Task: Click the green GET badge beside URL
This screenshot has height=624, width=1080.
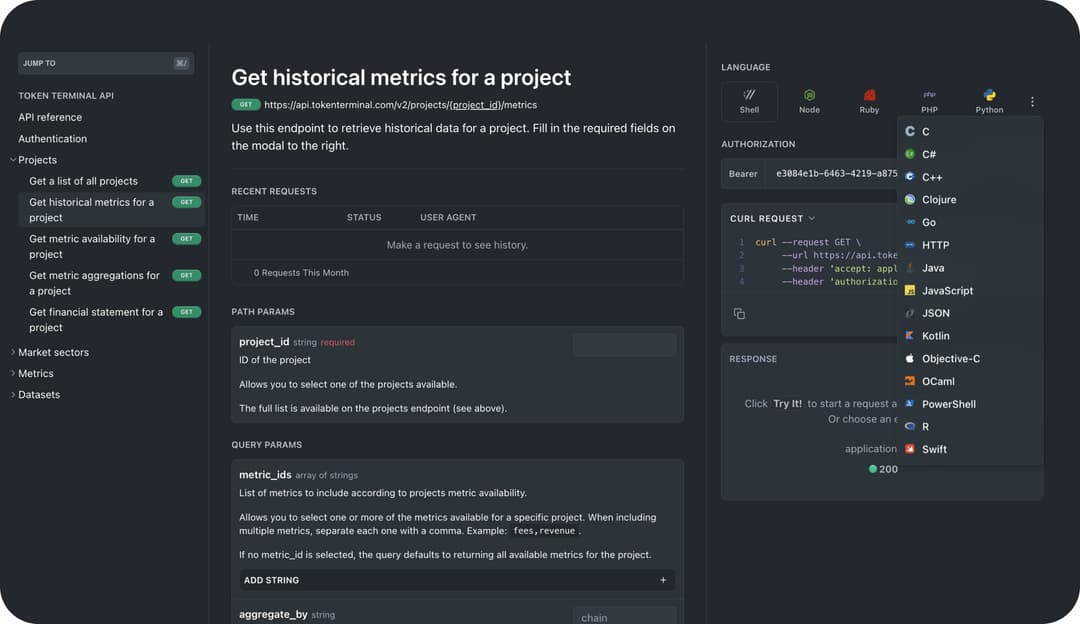Action: [x=246, y=105]
